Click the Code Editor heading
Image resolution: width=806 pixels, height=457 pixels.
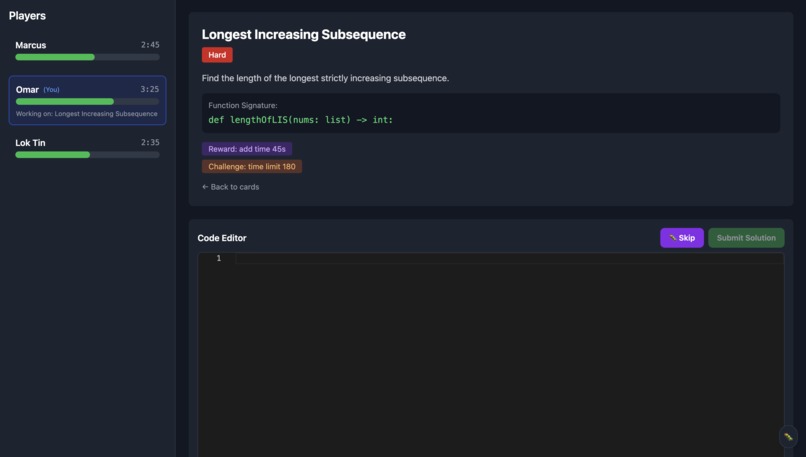click(222, 238)
